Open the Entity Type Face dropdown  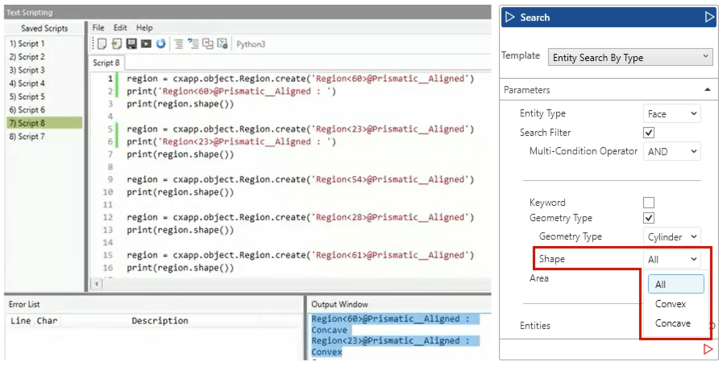point(672,114)
